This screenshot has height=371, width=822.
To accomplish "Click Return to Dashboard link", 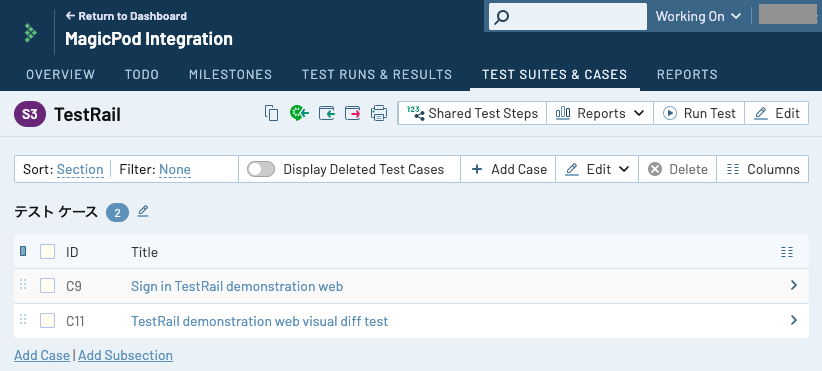I will coord(126,16).
